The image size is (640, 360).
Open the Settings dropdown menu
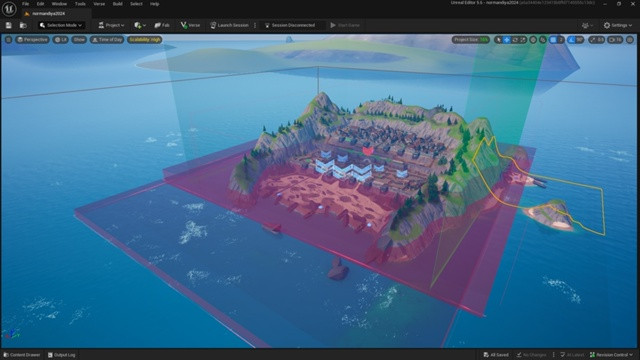pyautogui.click(x=618, y=25)
